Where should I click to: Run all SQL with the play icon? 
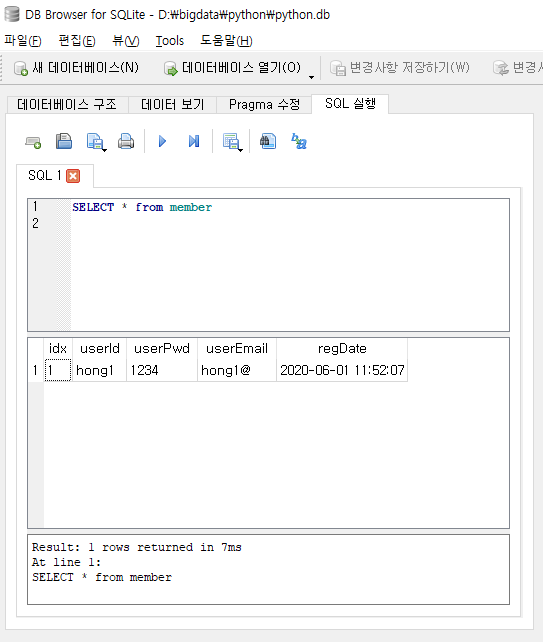tap(162, 142)
